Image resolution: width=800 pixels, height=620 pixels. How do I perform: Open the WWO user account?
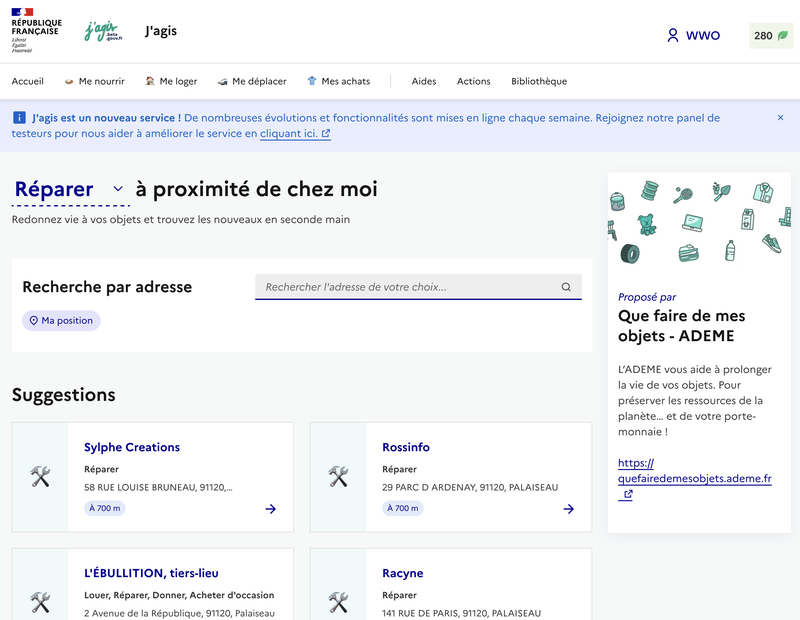coord(693,35)
